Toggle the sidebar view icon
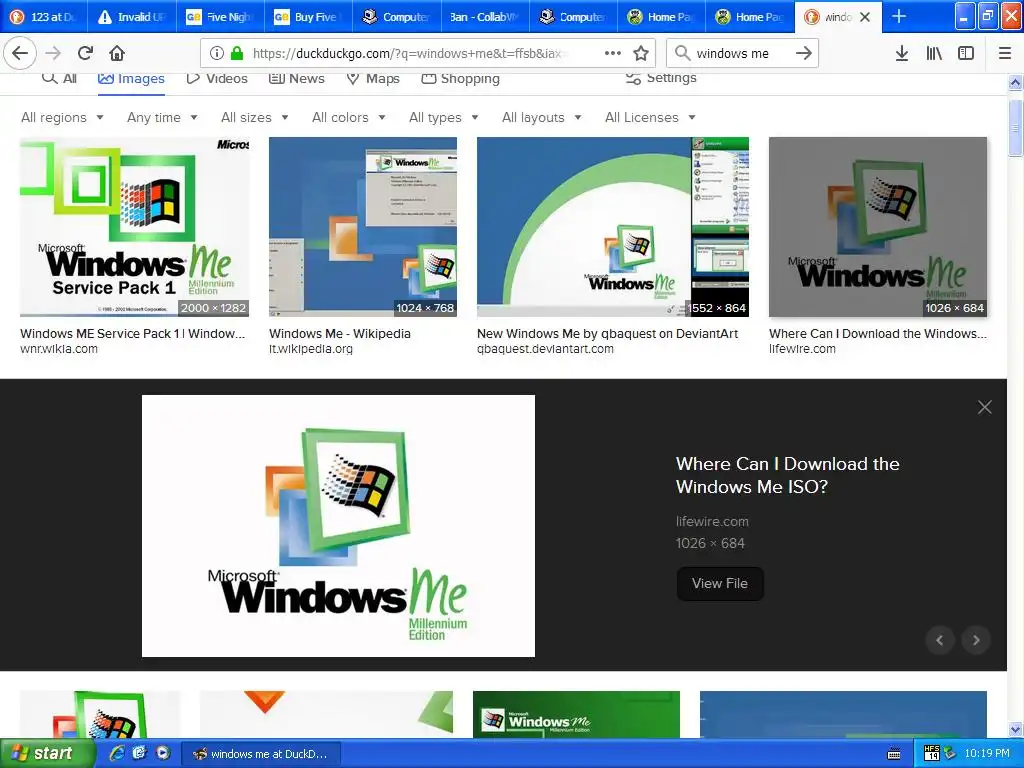This screenshot has height=768, width=1024. (x=966, y=53)
